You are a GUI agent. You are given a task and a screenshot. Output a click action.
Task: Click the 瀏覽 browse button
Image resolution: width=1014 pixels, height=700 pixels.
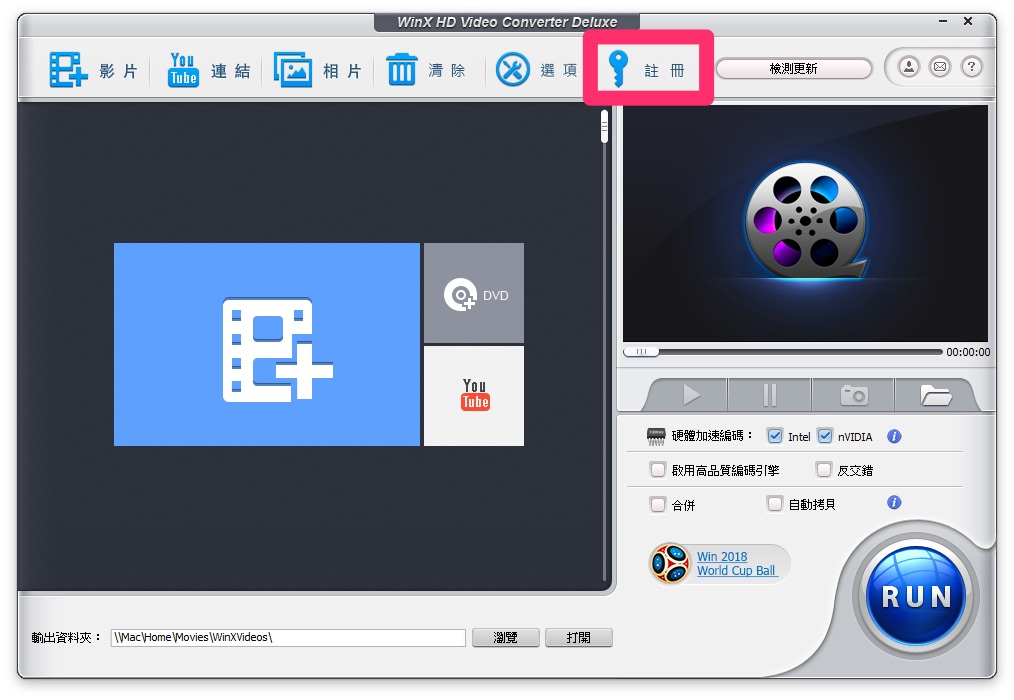(506, 637)
